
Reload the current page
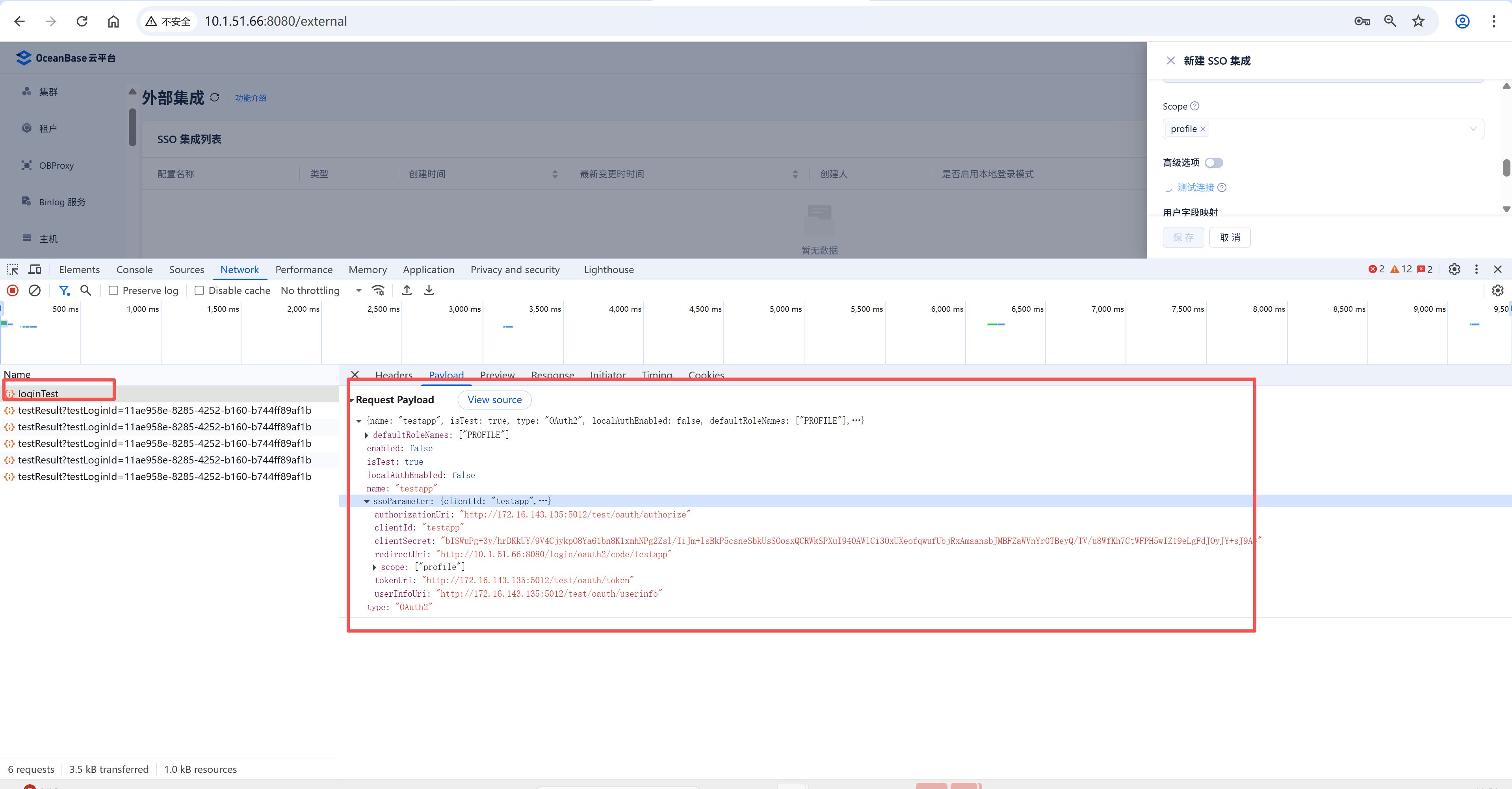pyautogui.click(x=82, y=21)
